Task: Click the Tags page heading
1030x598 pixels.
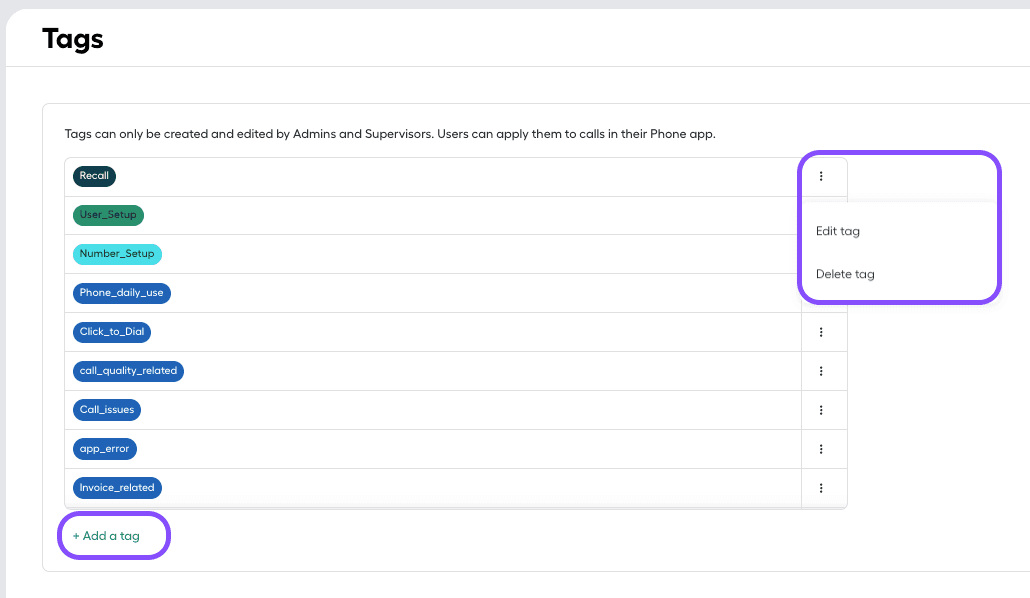Action: click(71, 39)
